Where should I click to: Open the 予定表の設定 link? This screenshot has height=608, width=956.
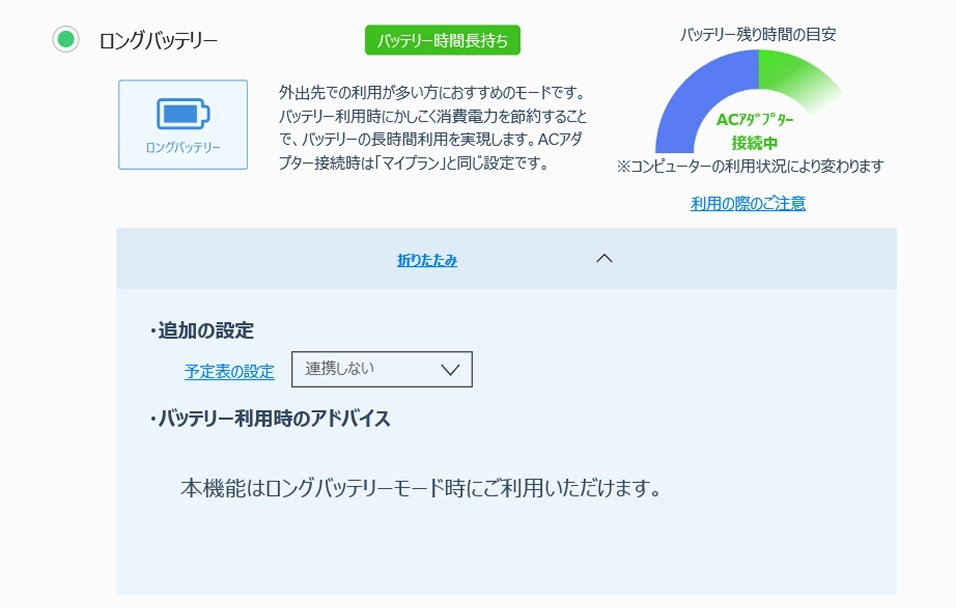[x=229, y=371]
